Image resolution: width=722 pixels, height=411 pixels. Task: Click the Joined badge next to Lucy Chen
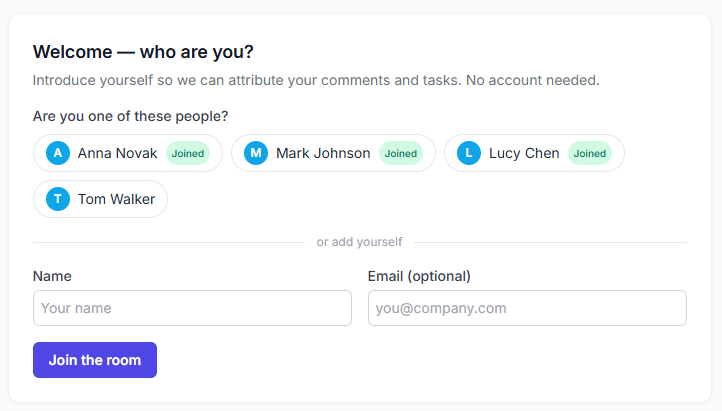(x=589, y=153)
